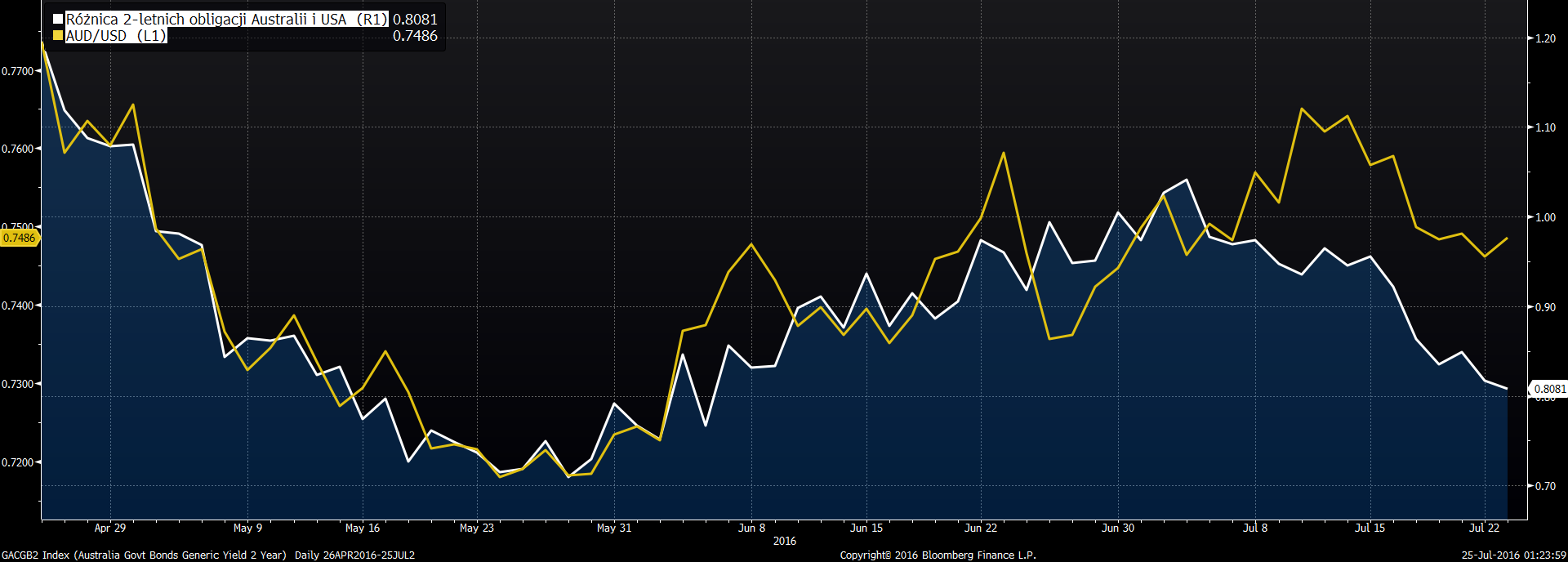Click the May 23 date label
This screenshot has height=562, width=1568.
[x=477, y=528]
